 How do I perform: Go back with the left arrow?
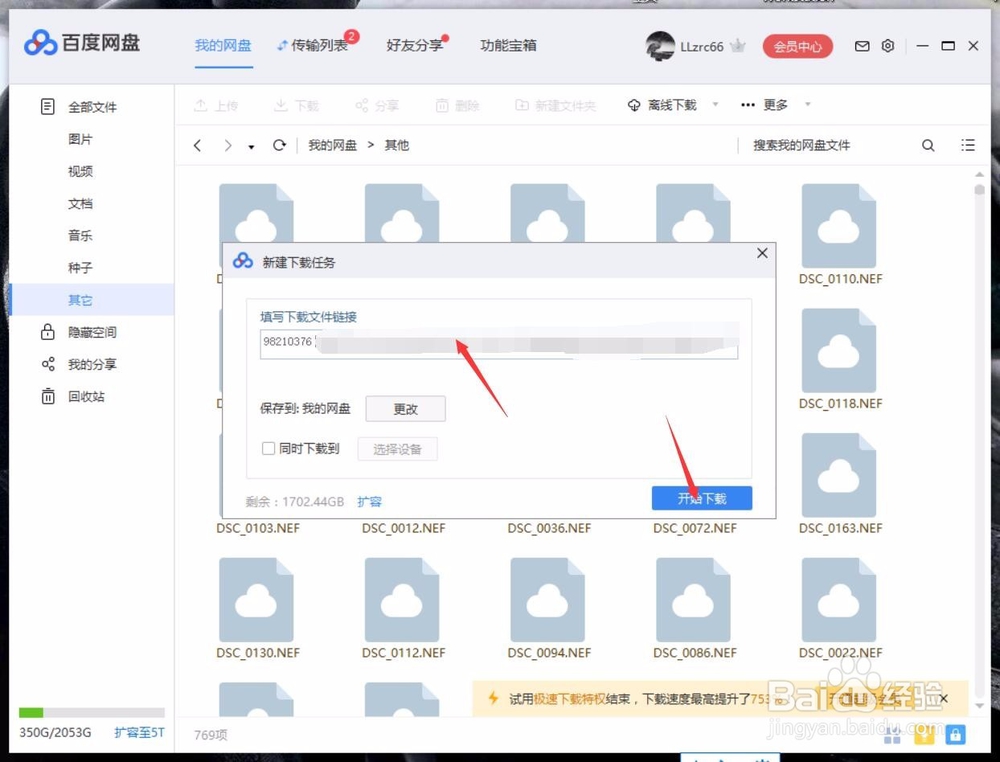point(198,145)
